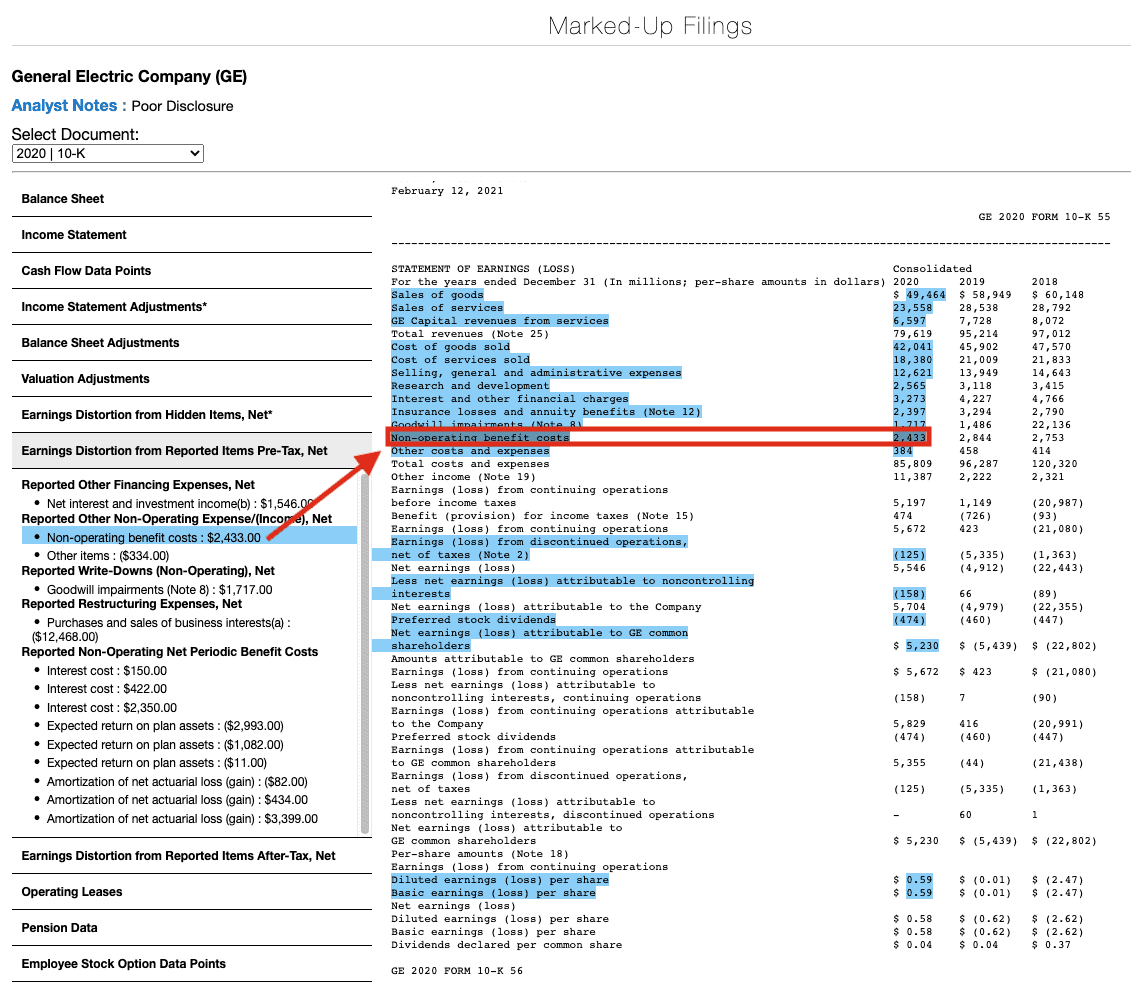Select Interest cost : $422.00 entry
The width and height of the screenshot is (1131, 987).
tap(107, 690)
